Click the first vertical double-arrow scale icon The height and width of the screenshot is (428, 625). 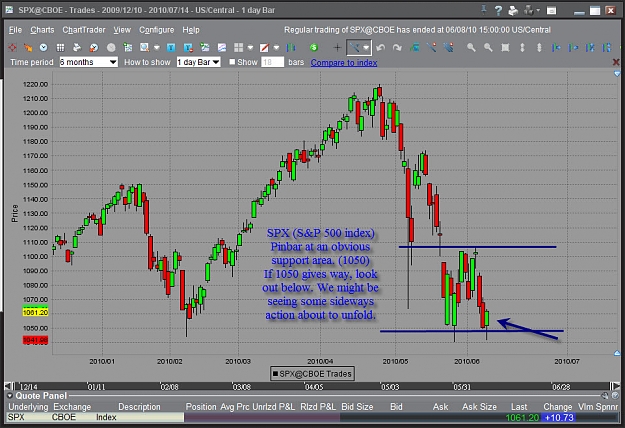[x=522, y=48]
